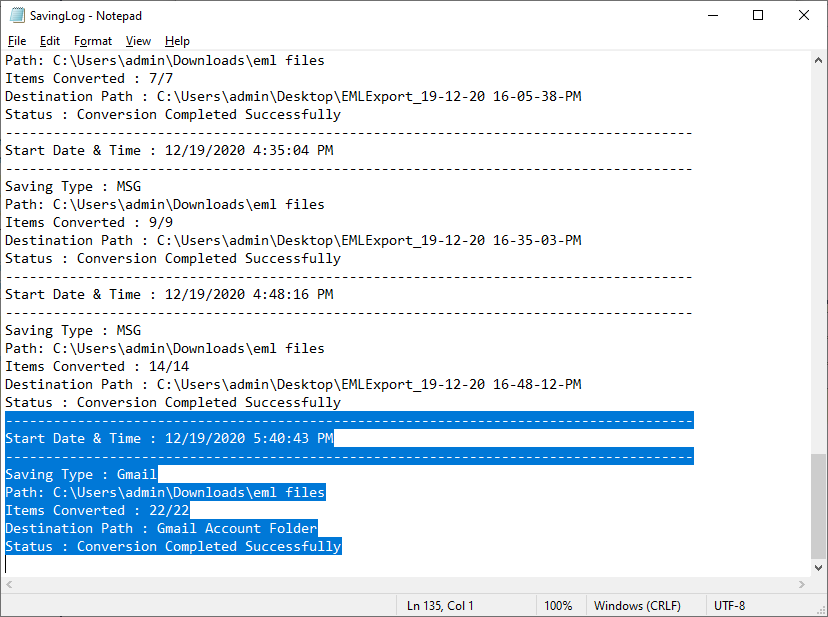This screenshot has width=828, height=617.
Task: Click the vertical scrollbar down arrow
Action: click(x=818, y=568)
